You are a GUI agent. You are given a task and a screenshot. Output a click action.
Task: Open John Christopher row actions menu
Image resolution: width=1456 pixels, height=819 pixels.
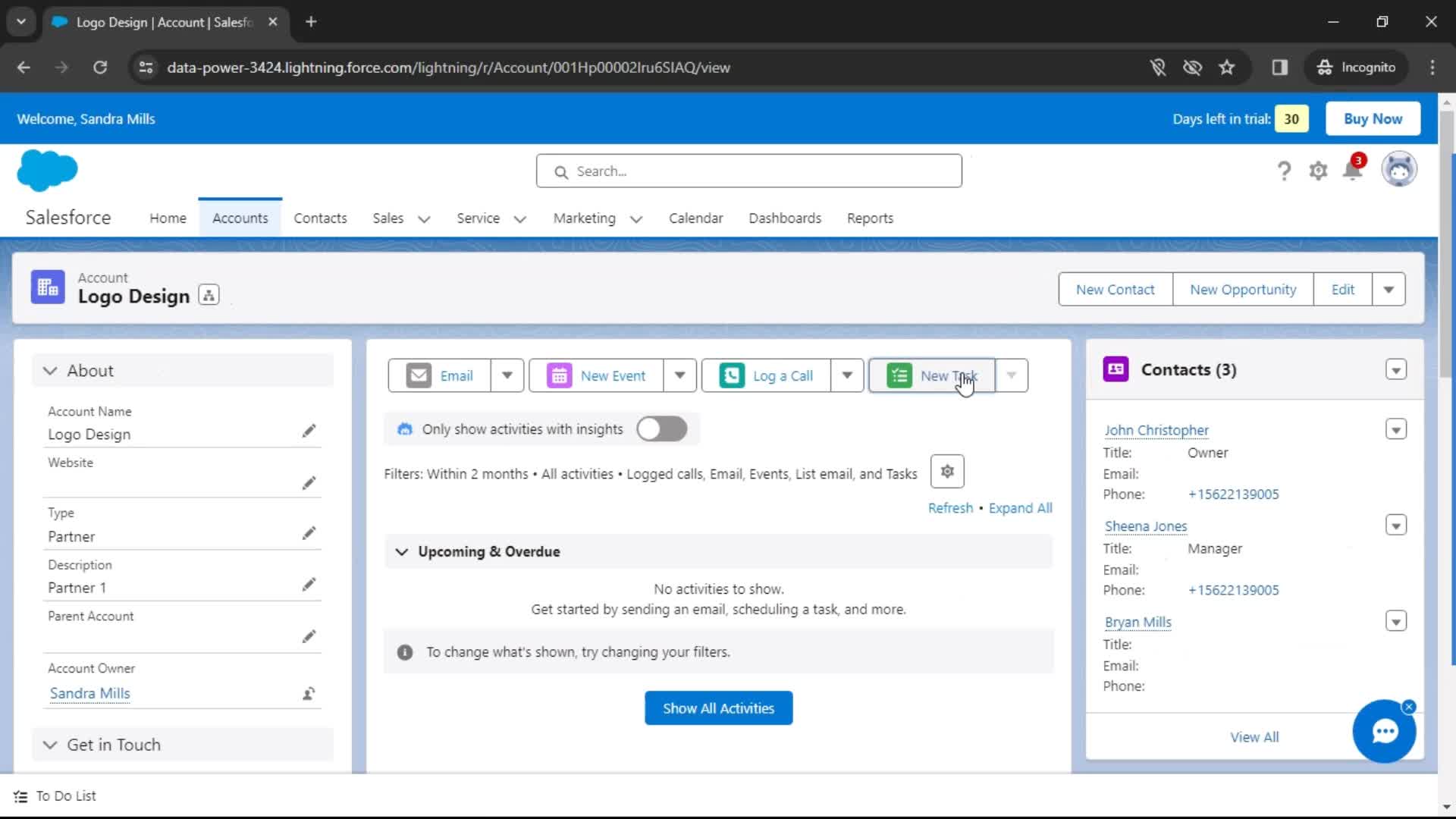(1396, 429)
